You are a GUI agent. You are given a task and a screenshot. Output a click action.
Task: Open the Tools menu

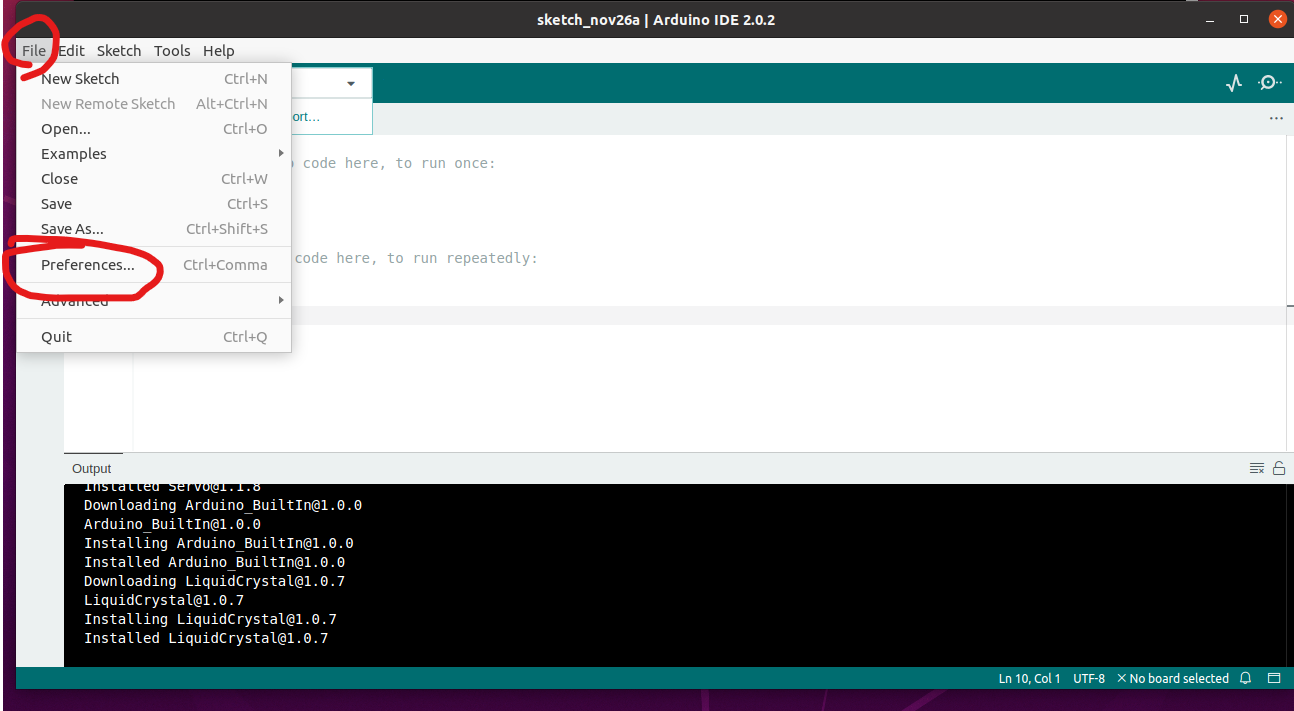point(172,51)
